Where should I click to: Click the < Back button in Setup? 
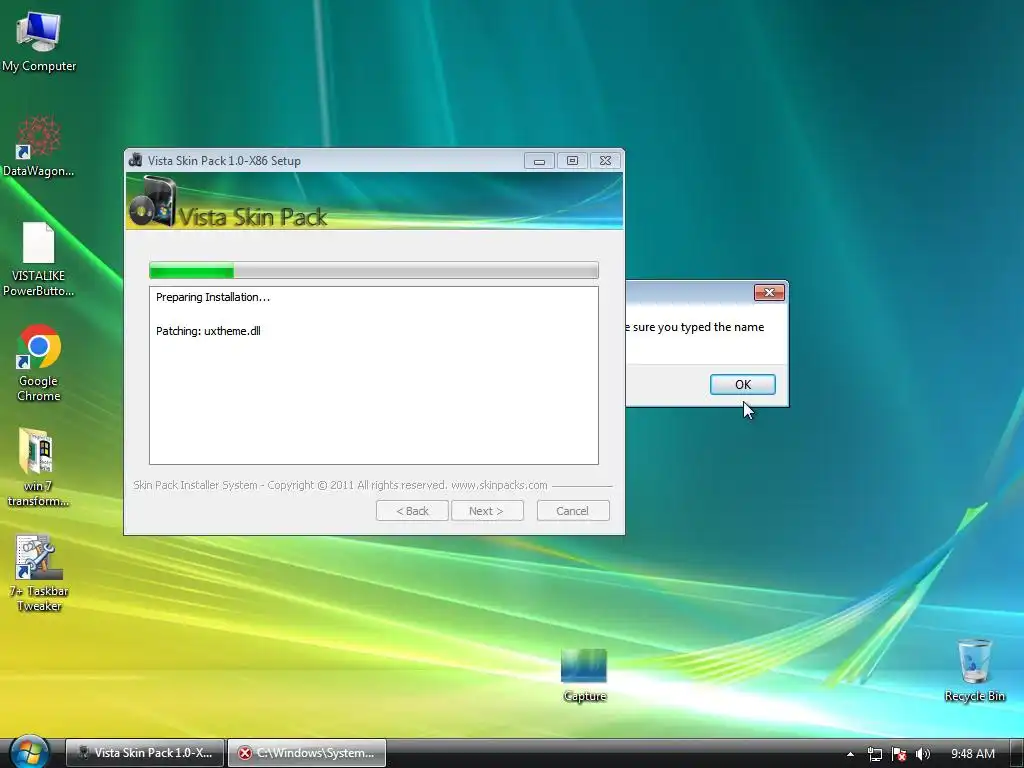412,511
